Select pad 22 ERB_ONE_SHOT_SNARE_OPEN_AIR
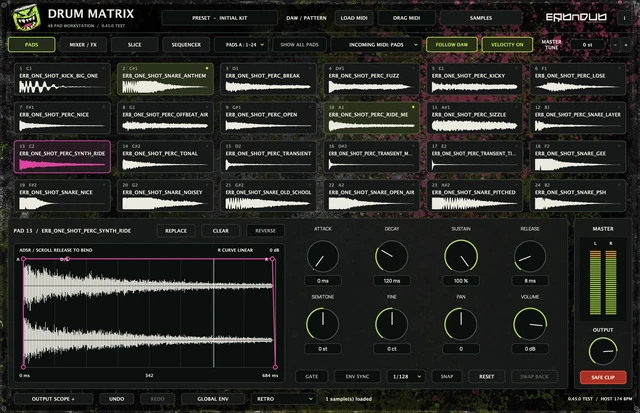The image size is (640, 413). tap(371, 195)
